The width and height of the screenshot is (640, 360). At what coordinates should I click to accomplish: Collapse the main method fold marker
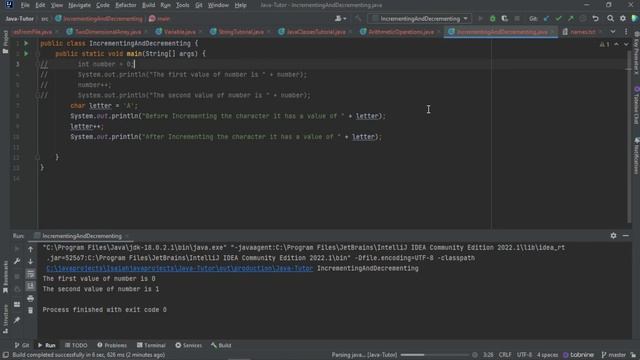pos(37,54)
